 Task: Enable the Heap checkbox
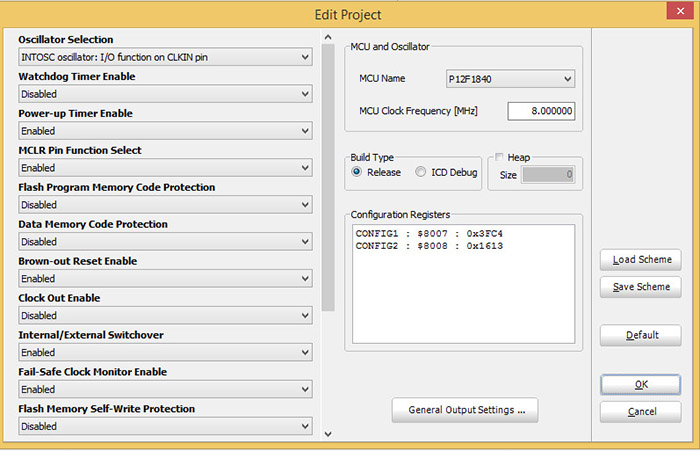pos(501,158)
